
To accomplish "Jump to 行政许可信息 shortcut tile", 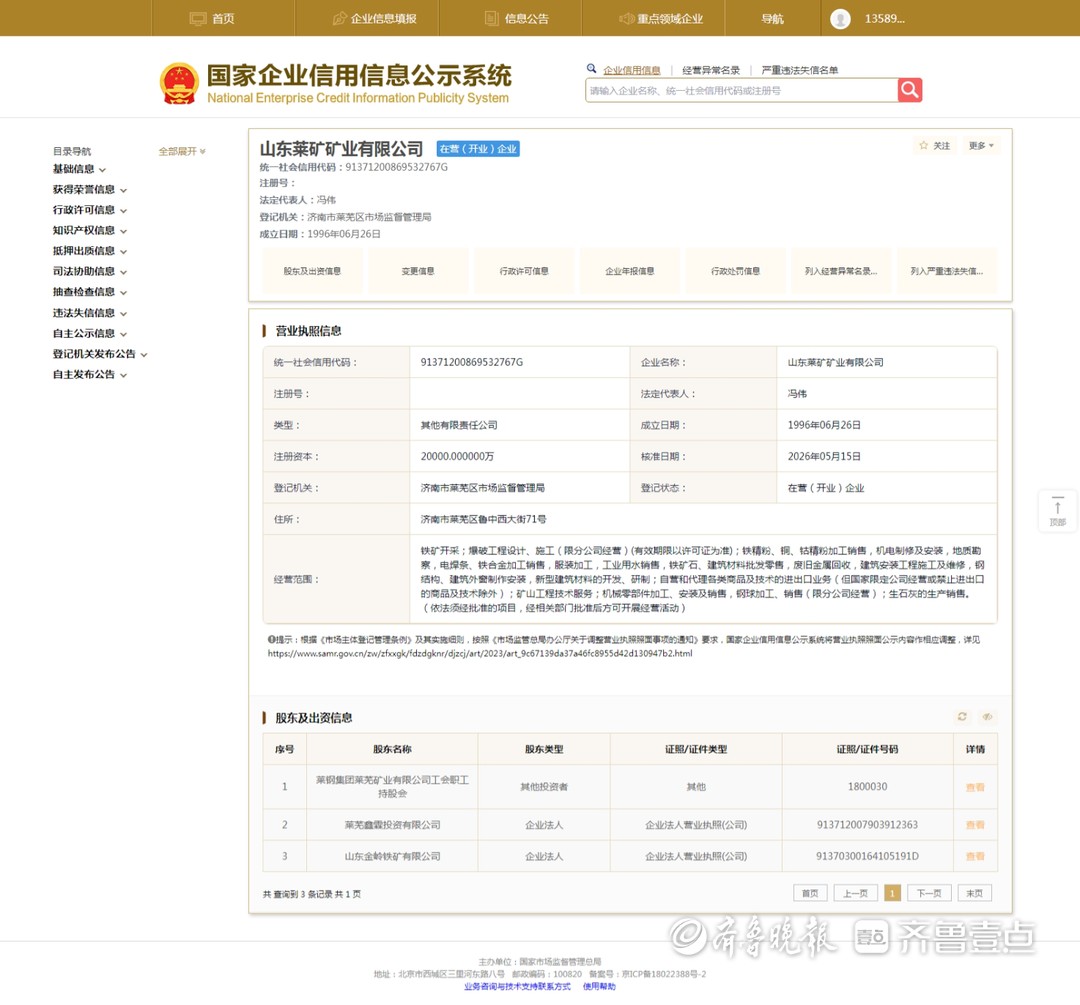I will coord(524,271).
